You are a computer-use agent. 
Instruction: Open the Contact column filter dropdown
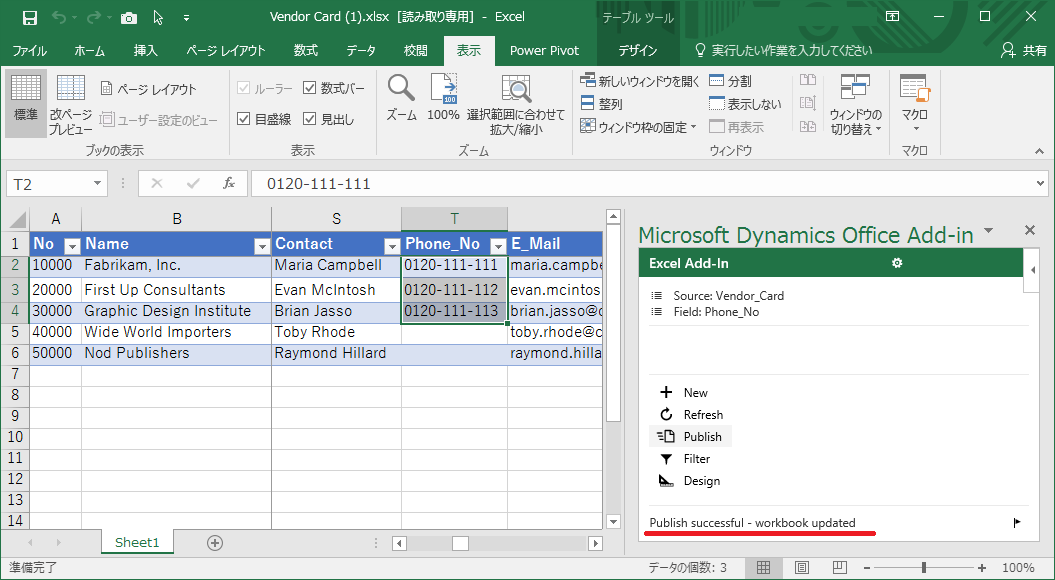click(x=392, y=246)
